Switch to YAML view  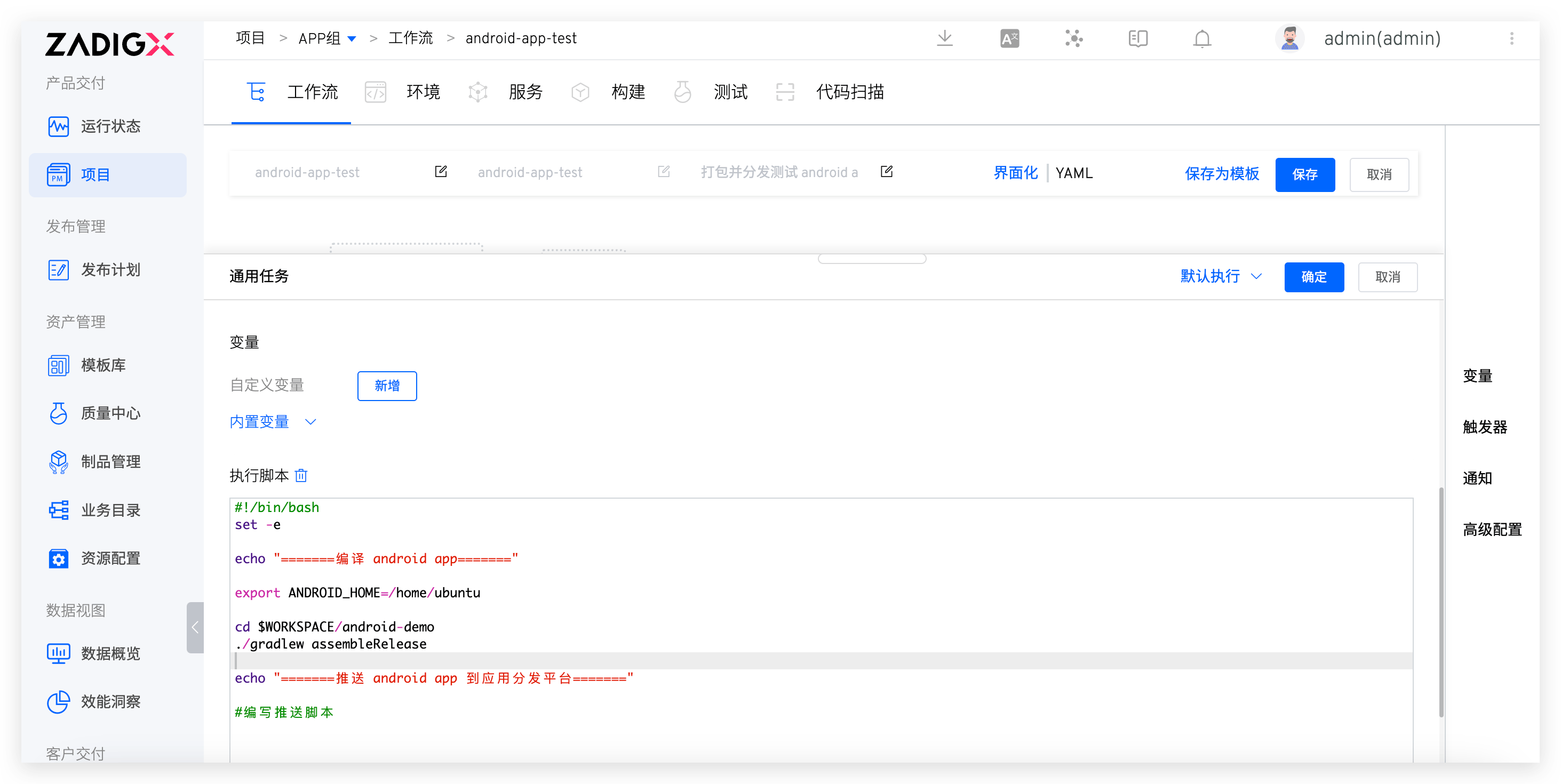point(1074,173)
